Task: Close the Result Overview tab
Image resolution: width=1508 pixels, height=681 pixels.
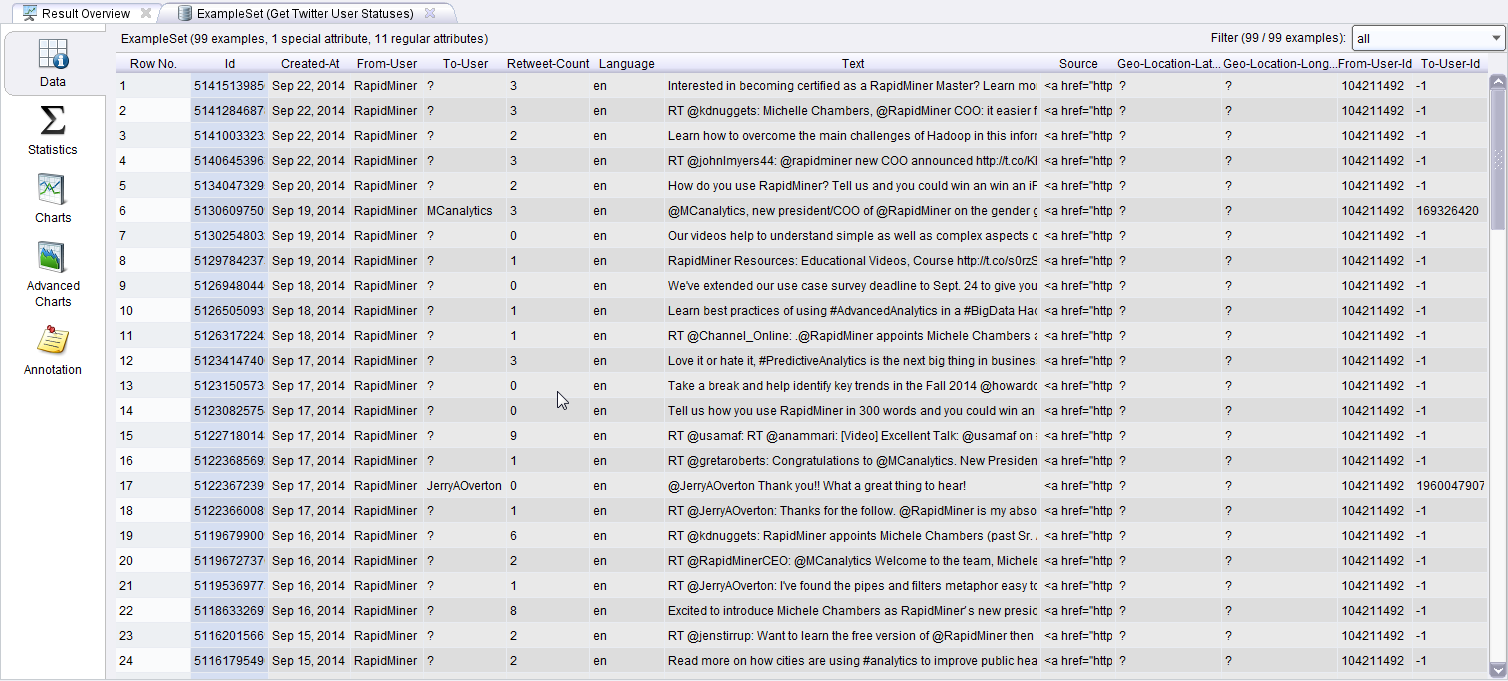Action: [146, 13]
